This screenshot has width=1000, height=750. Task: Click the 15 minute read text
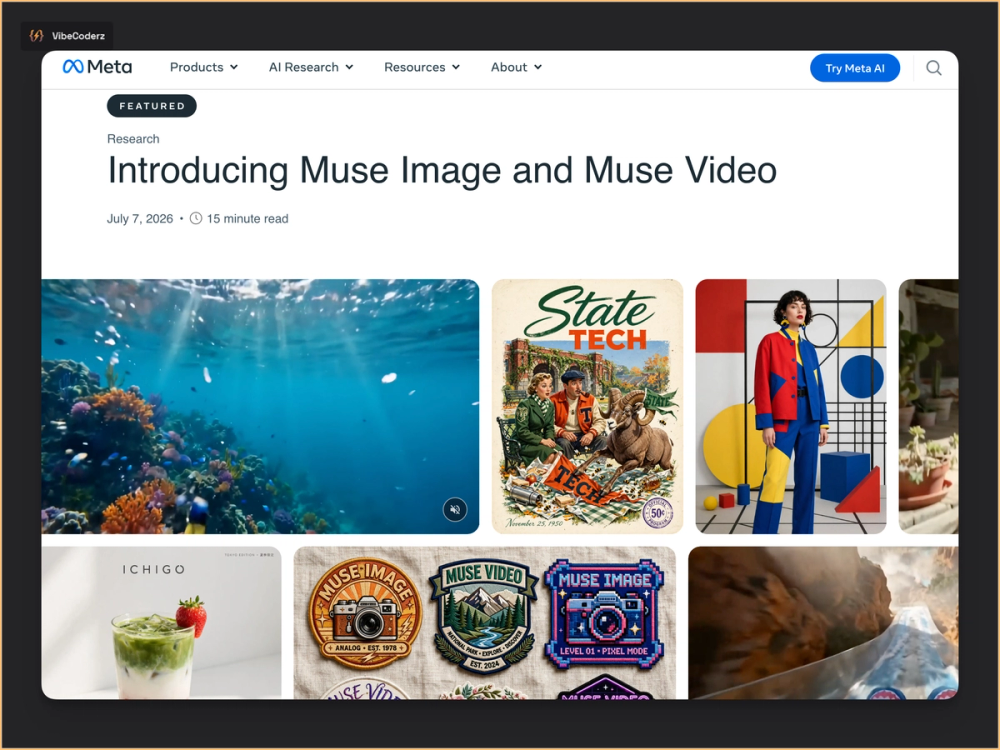[x=247, y=219]
